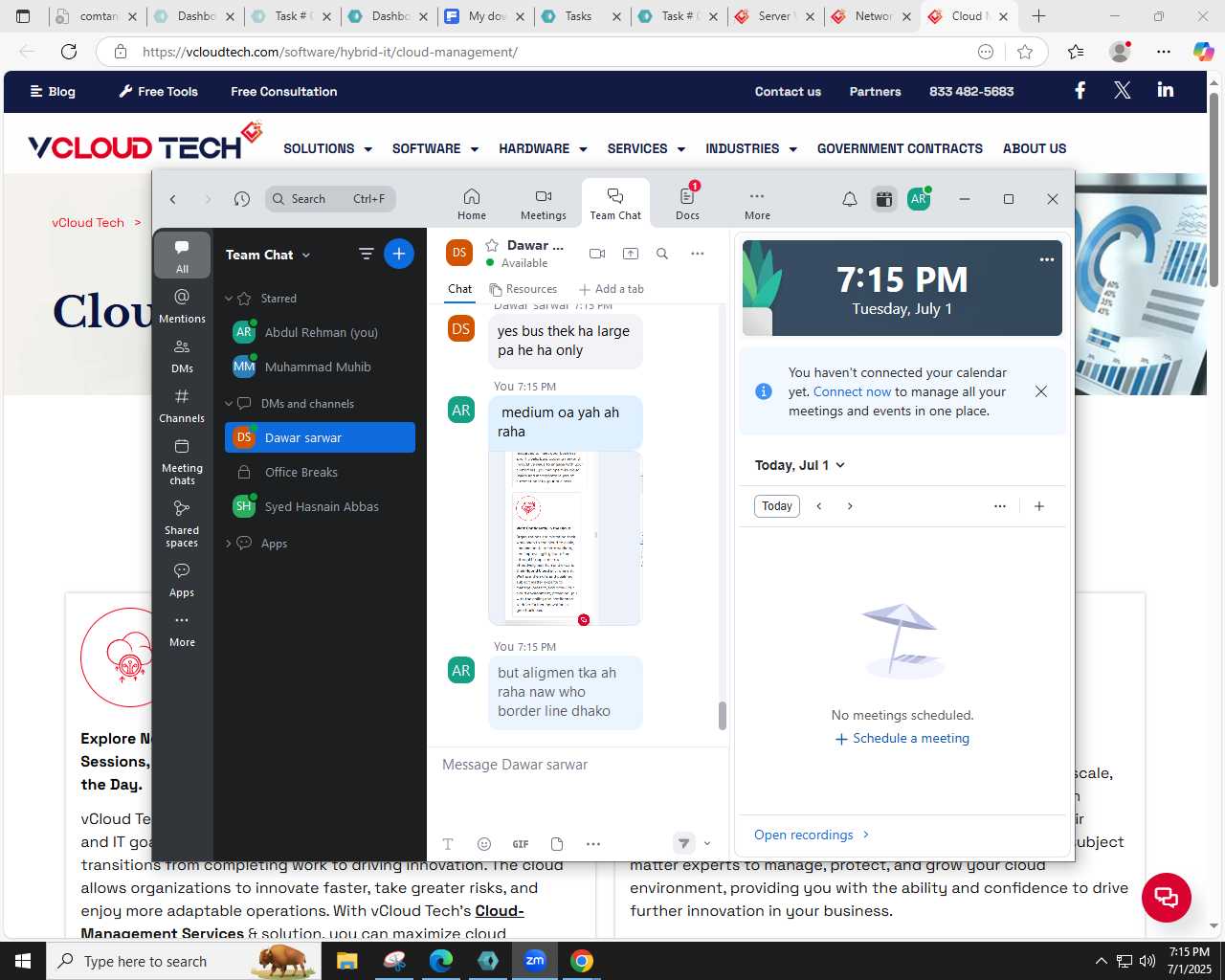Select the Dawar sarwar conversation
The height and width of the screenshot is (980, 1225).
pyautogui.click(x=320, y=437)
